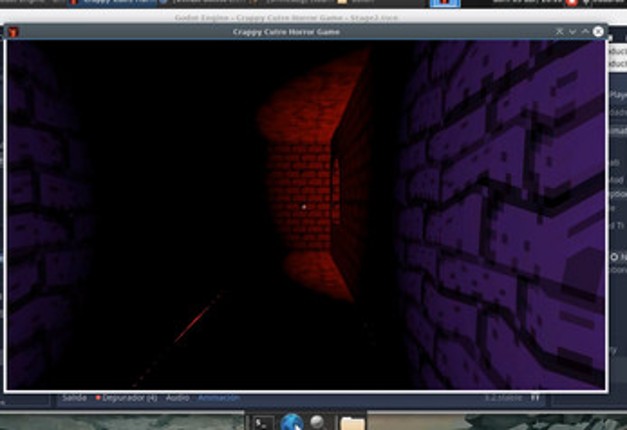Click the red indicator icon in the top panel
The image size is (627, 430).
click(572, 2)
